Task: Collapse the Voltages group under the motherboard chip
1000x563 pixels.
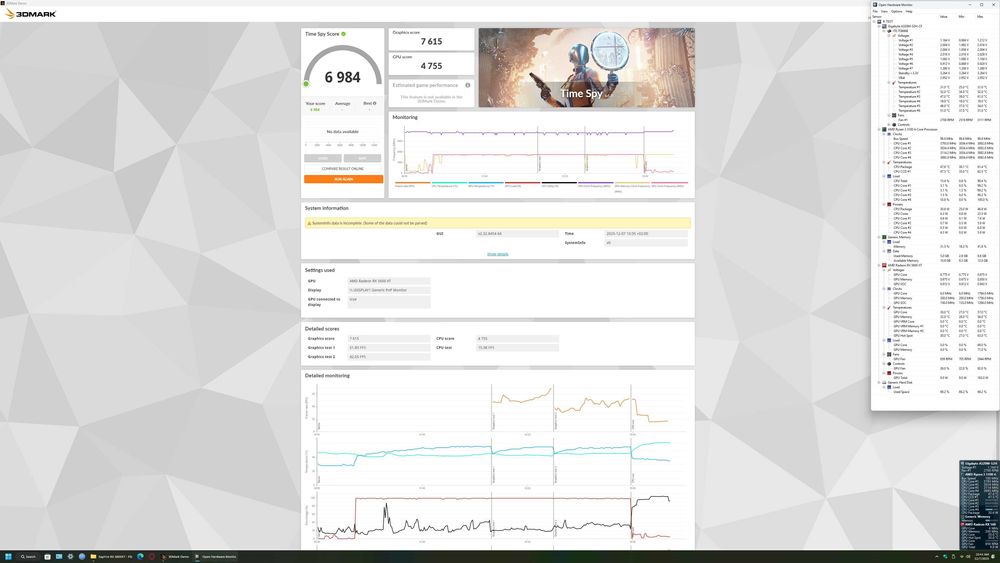Action: tap(889, 36)
